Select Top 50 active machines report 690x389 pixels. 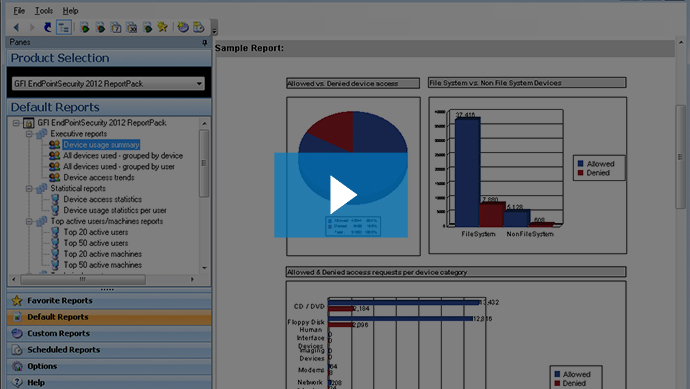click(103, 265)
